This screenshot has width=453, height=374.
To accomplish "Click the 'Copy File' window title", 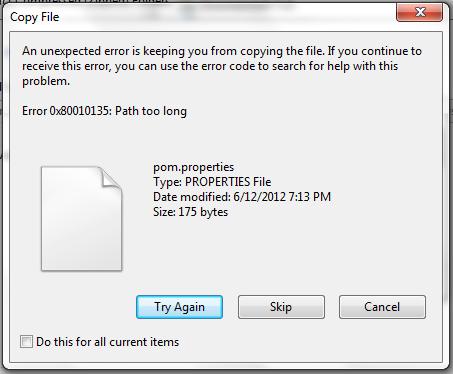I will pyautogui.click(x=35, y=17).
